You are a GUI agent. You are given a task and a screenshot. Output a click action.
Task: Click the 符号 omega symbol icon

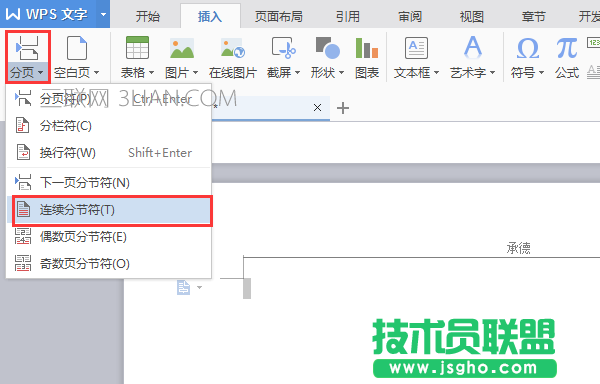[x=528, y=49]
